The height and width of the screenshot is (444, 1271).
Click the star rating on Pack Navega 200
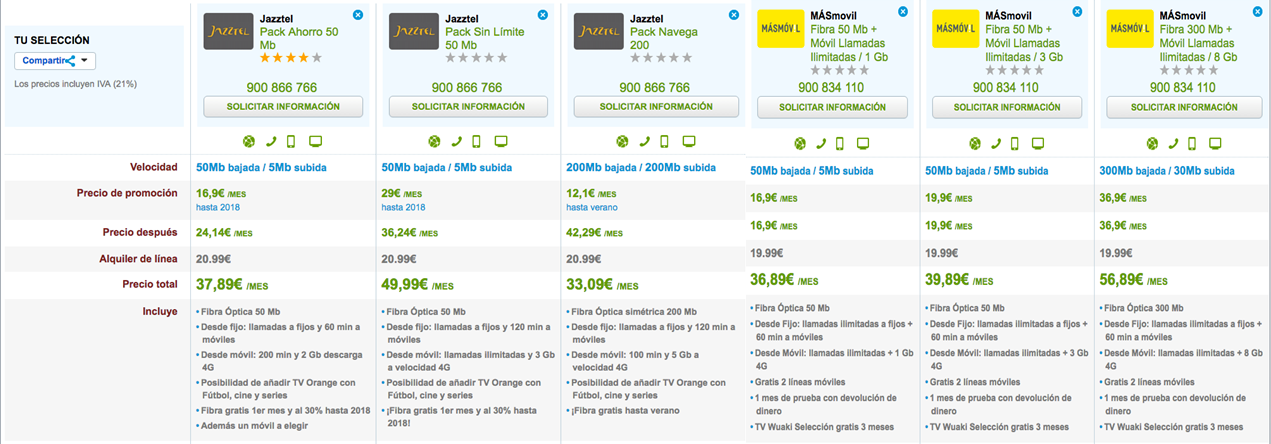click(662, 59)
